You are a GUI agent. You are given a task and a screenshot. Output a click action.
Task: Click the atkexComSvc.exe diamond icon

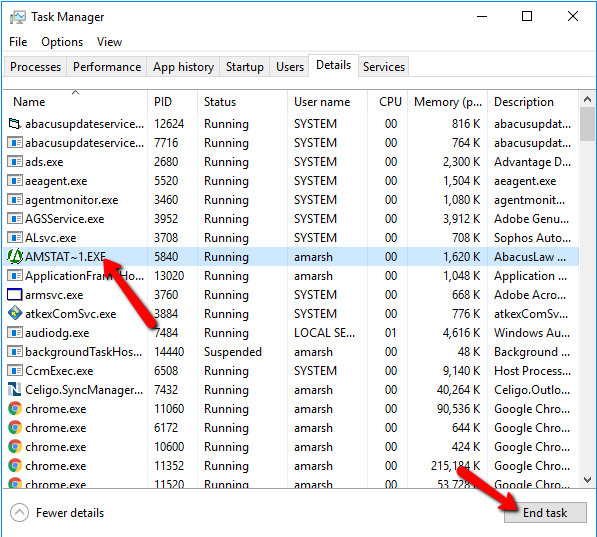15,313
